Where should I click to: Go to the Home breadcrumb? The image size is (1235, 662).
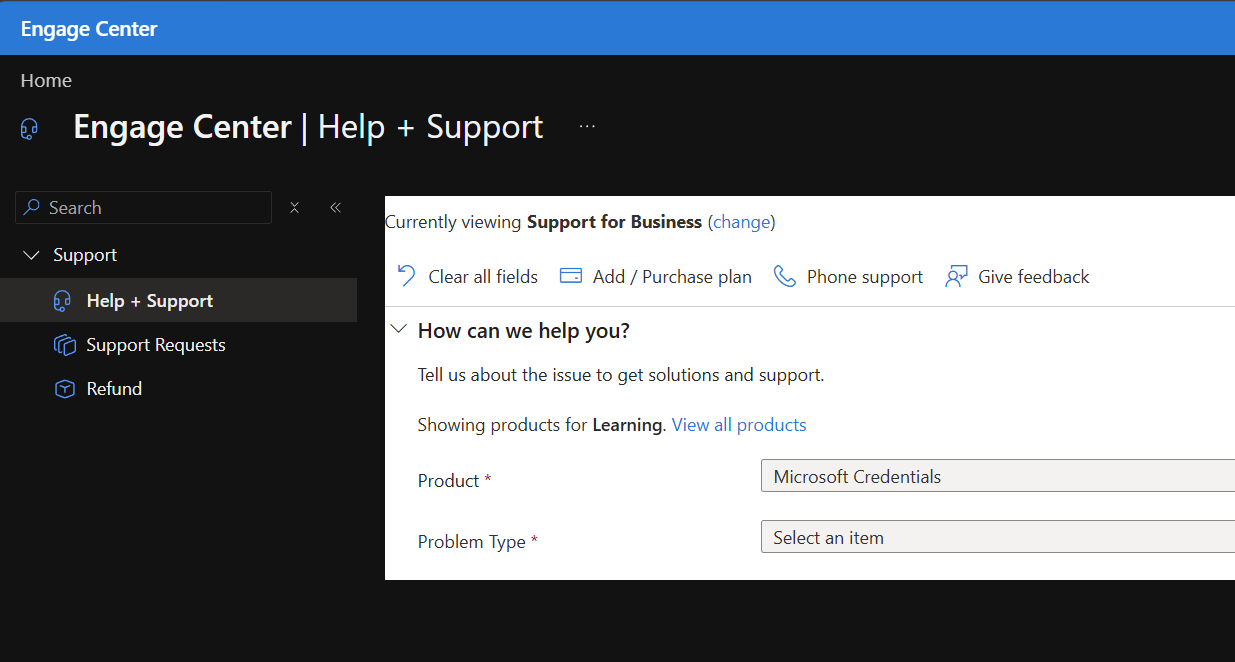pos(46,80)
